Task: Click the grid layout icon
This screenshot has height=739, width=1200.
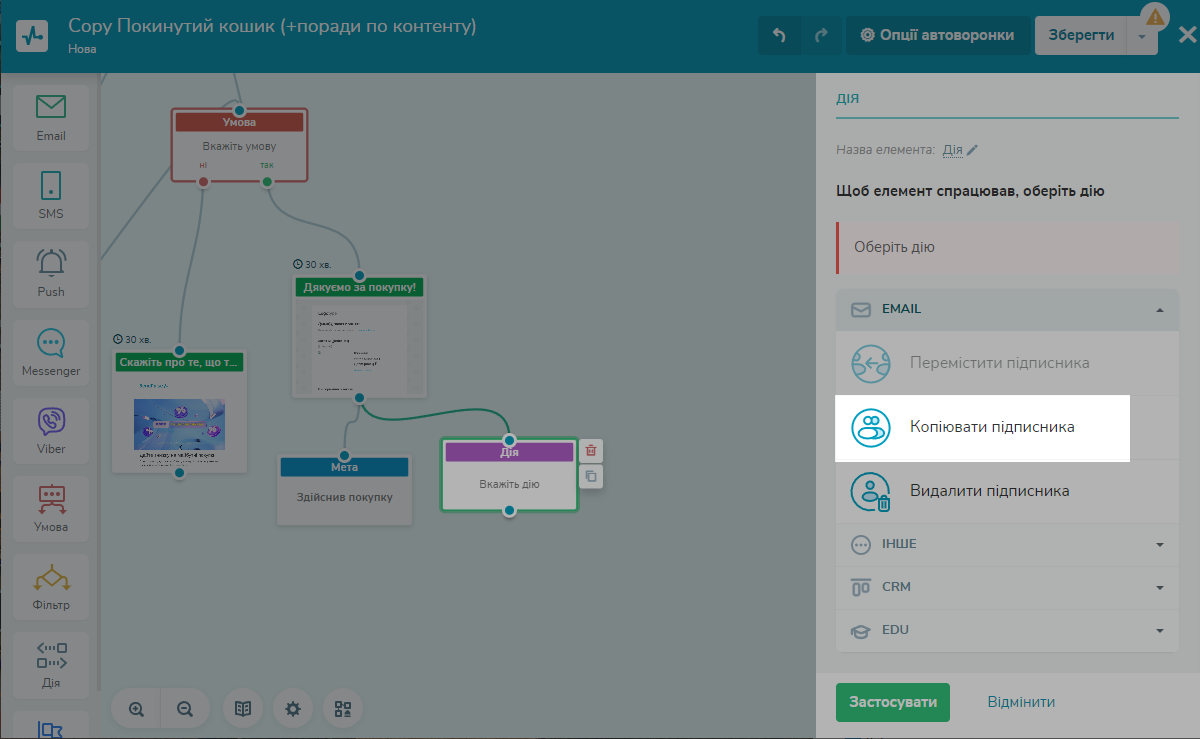Action: [x=343, y=709]
